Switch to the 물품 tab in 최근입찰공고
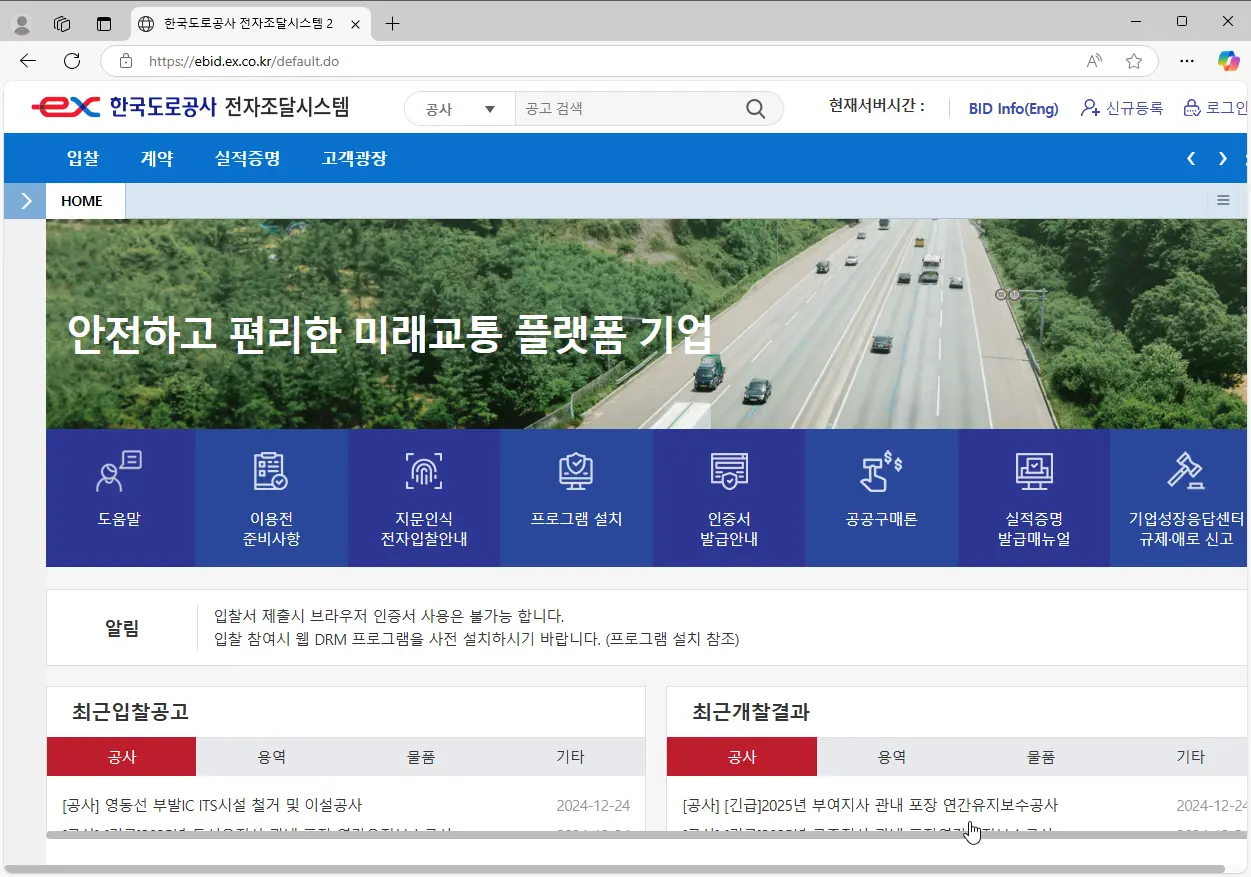The height and width of the screenshot is (877, 1251). click(421, 756)
